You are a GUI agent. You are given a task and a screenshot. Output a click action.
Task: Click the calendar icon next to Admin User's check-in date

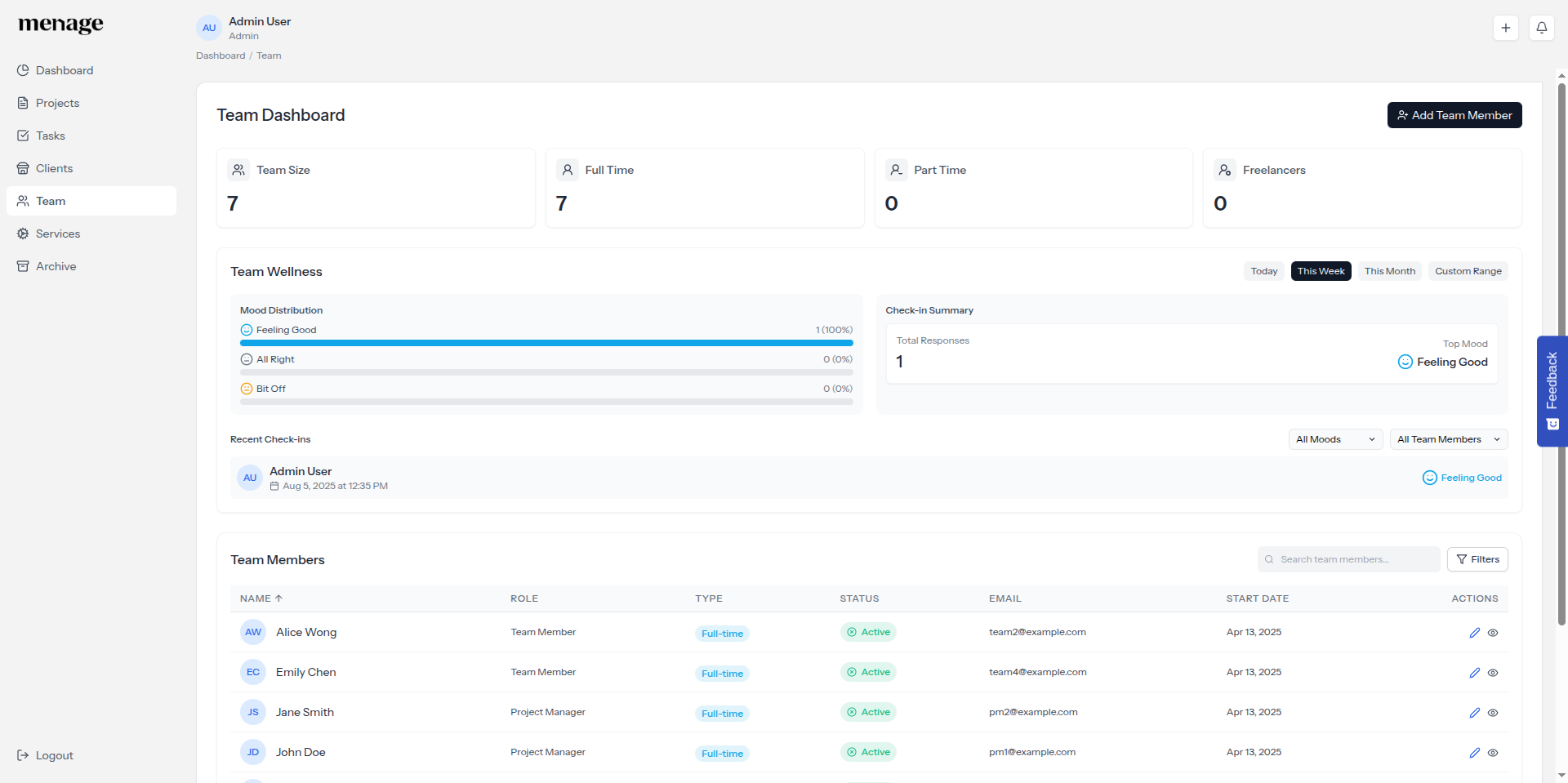coord(274,486)
